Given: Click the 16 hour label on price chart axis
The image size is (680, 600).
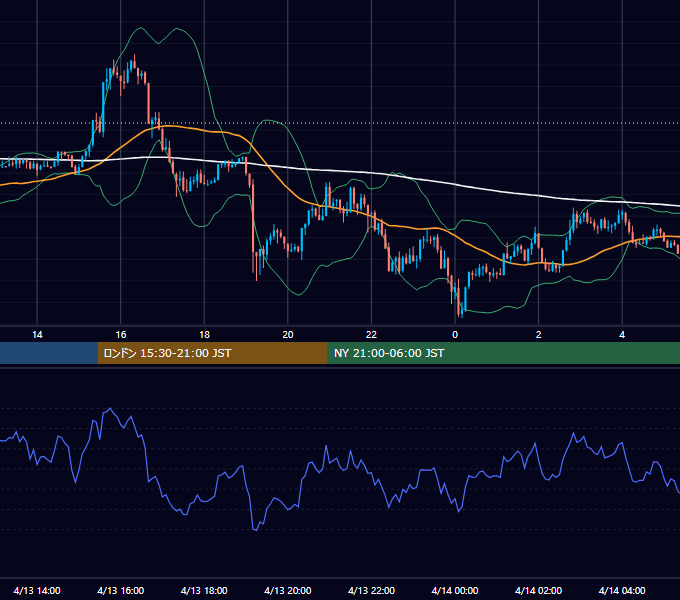Looking at the screenshot, I should [121, 335].
